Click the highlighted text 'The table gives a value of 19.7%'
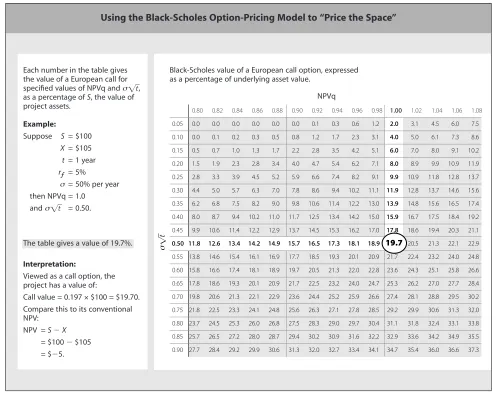Screen dimensions: 500x393 tap(78, 243)
